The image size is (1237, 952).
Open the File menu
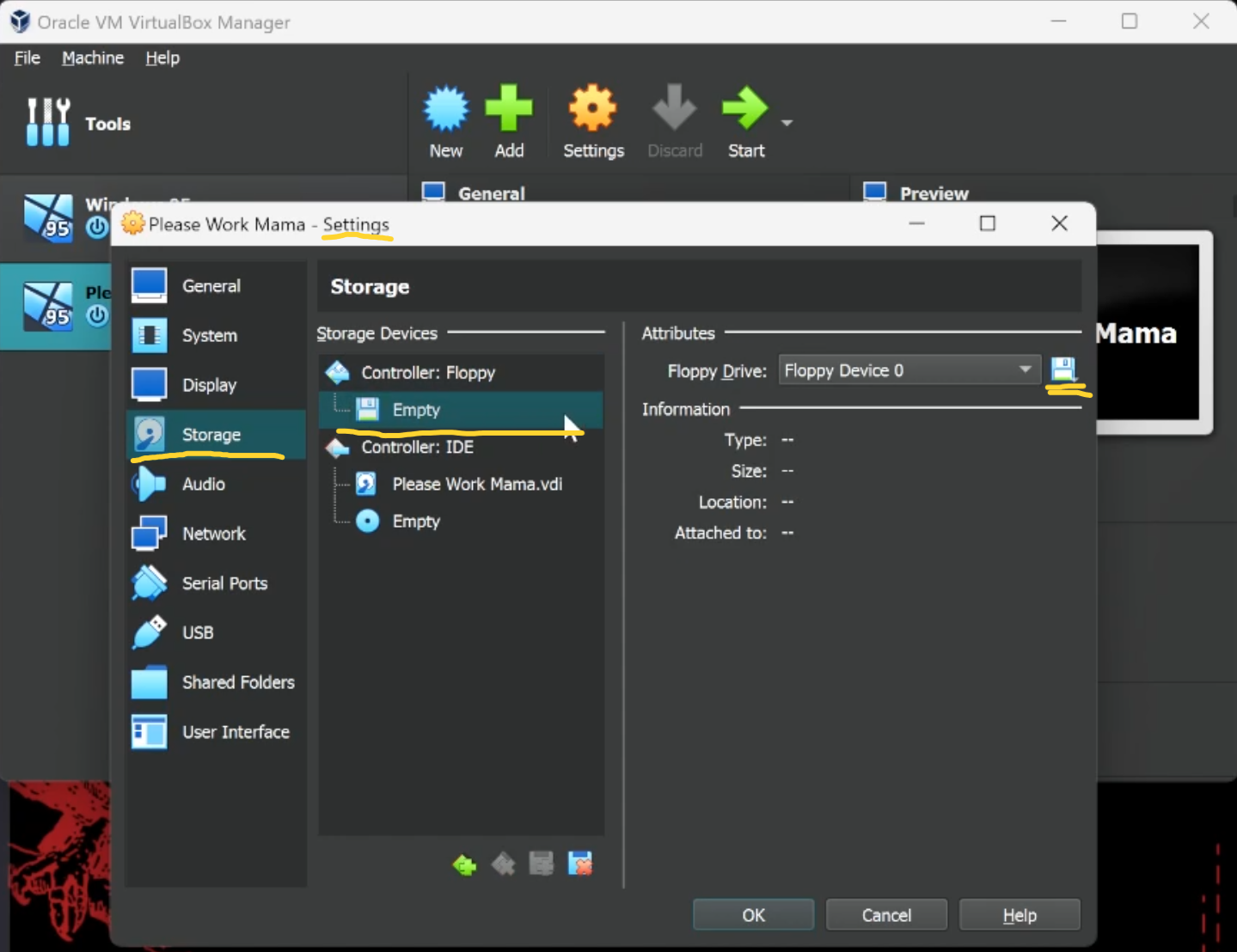[x=28, y=58]
